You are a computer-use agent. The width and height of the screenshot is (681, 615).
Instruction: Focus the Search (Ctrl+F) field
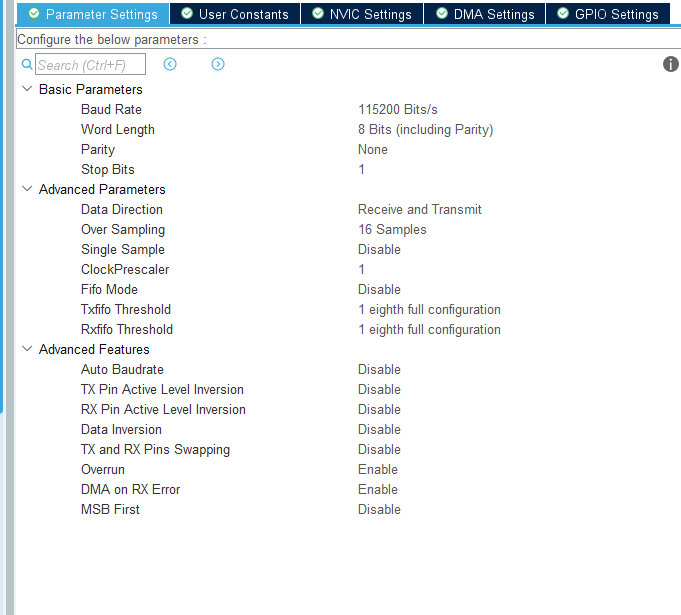pos(90,64)
